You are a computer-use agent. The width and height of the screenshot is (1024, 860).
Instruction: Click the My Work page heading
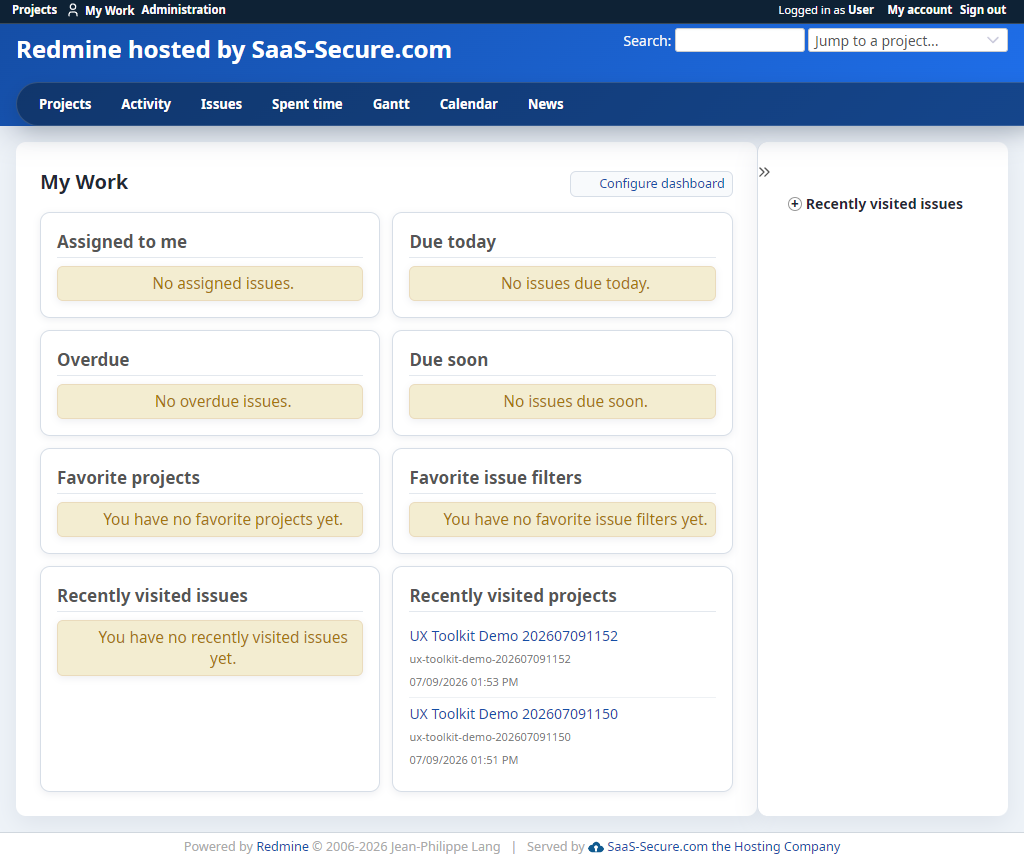point(84,182)
